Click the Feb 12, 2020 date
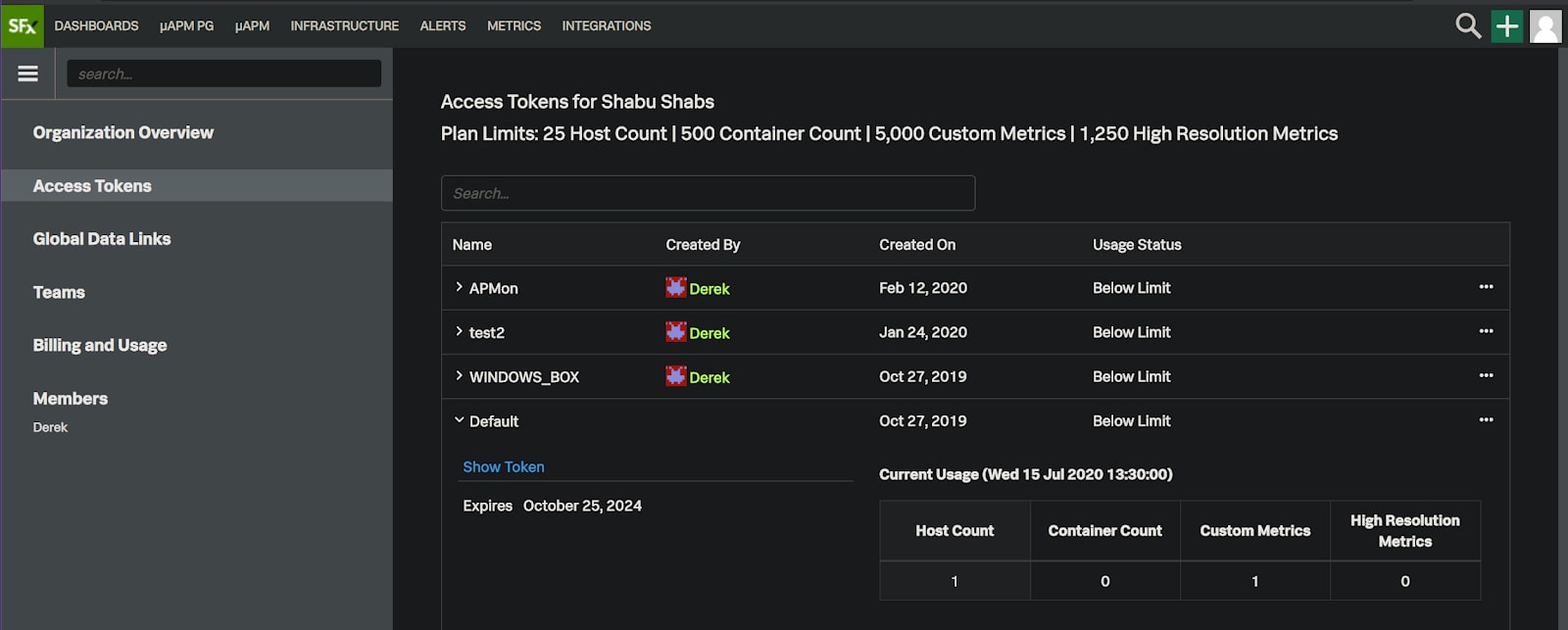The image size is (1568, 630). point(923,287)
